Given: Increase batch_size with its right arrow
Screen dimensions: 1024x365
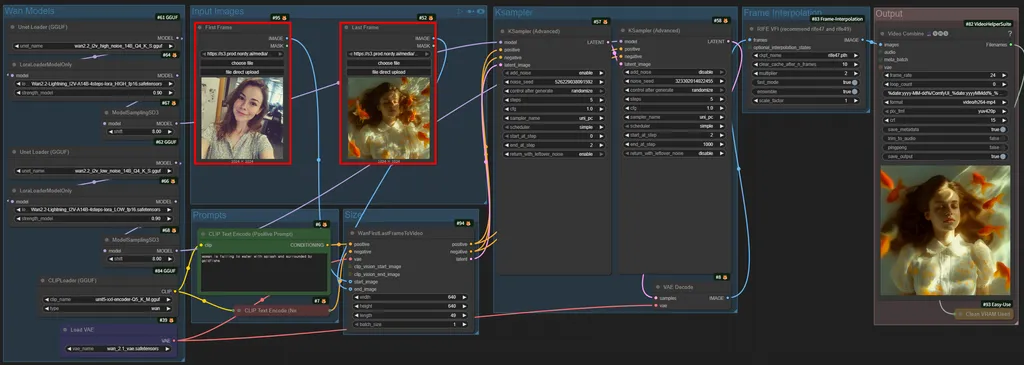Looking at the screenshot, I should pyautogui.click(x=464, y=324).
